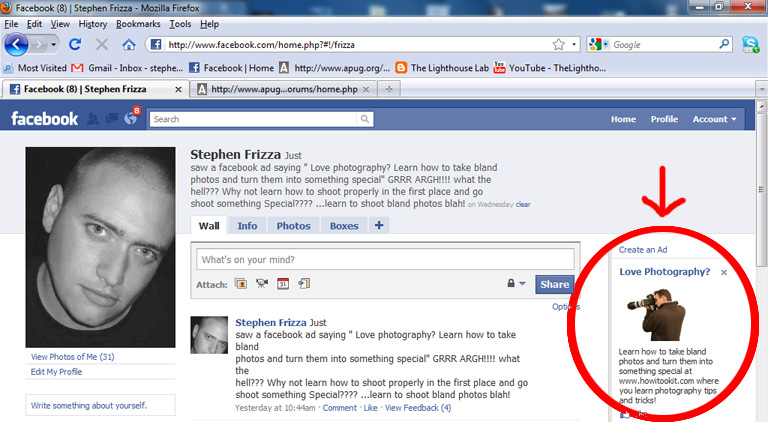The height and width of the screenshot is (422, 768).
Task: Open the Profile link in top bar
Action: [x=664, y=119]
